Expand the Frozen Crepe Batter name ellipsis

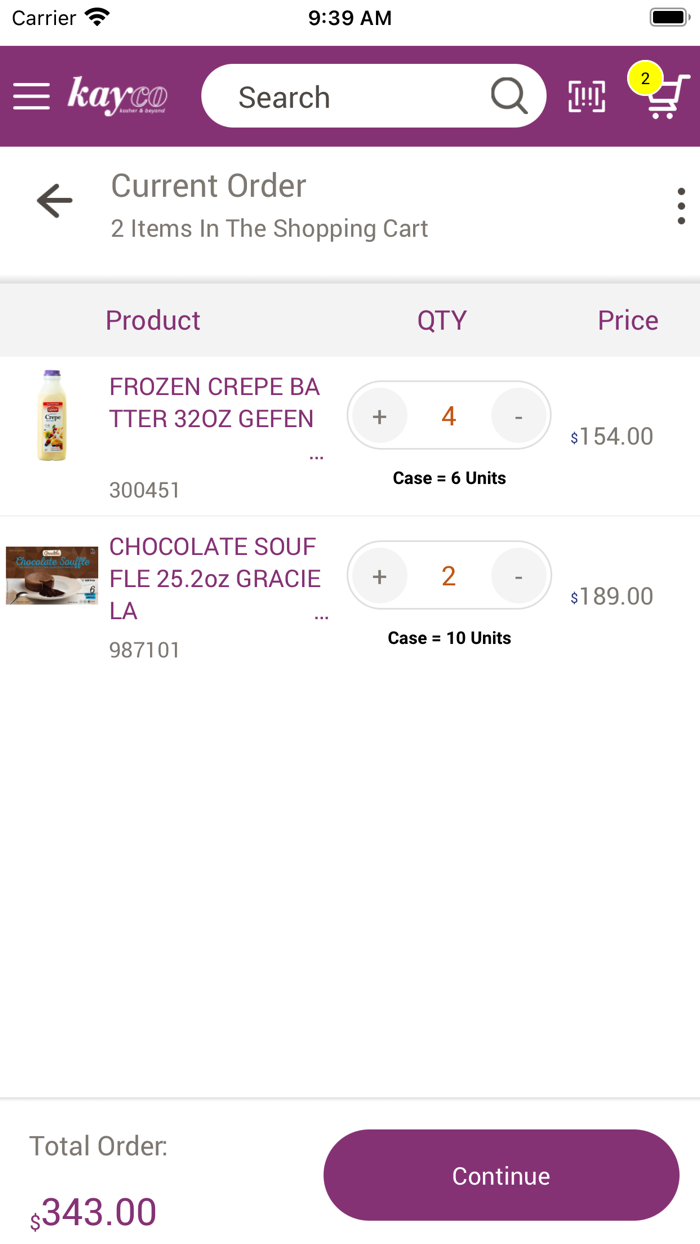[x=316, y=453]
